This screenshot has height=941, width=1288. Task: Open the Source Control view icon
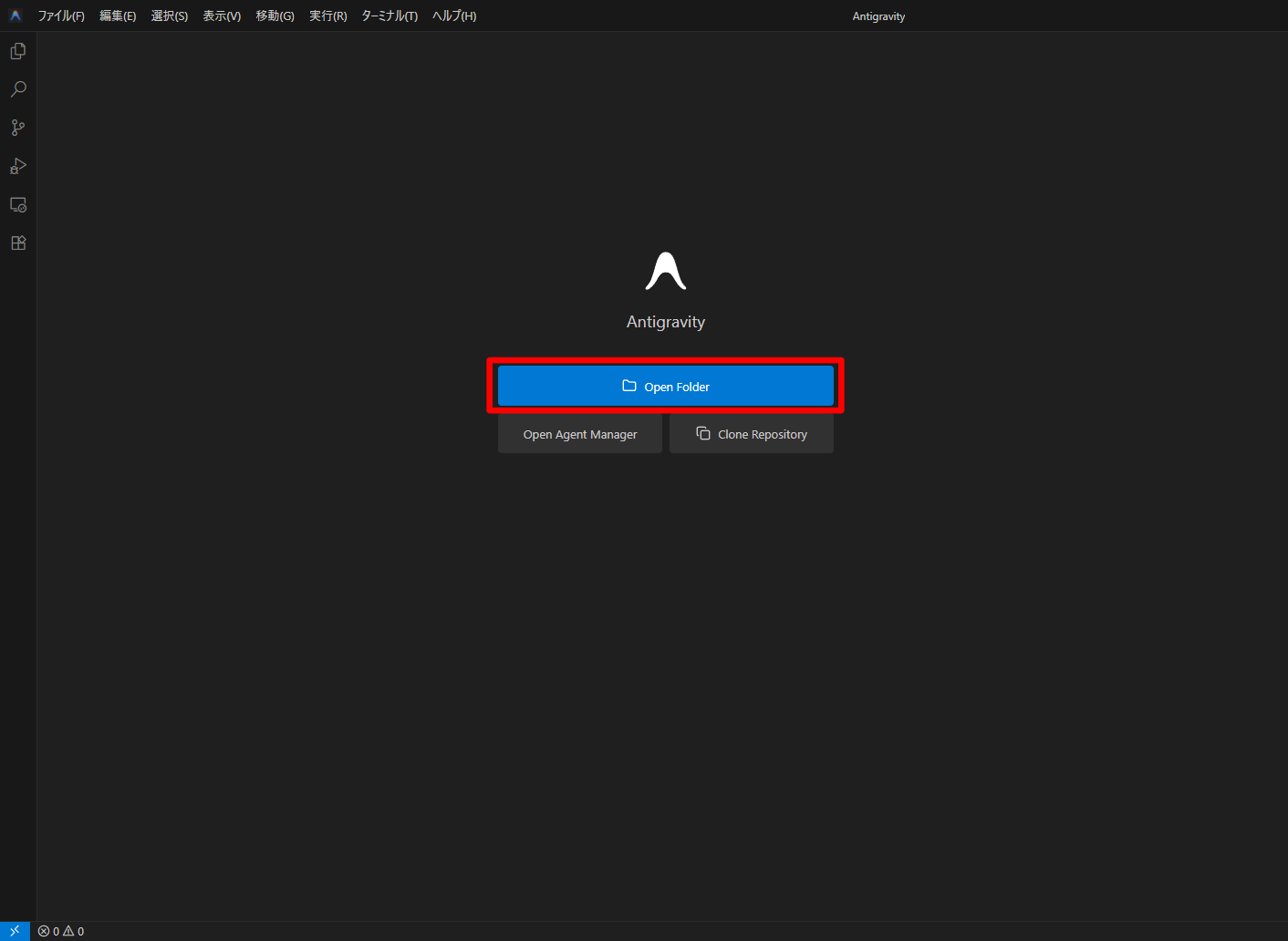coord(17,127)
